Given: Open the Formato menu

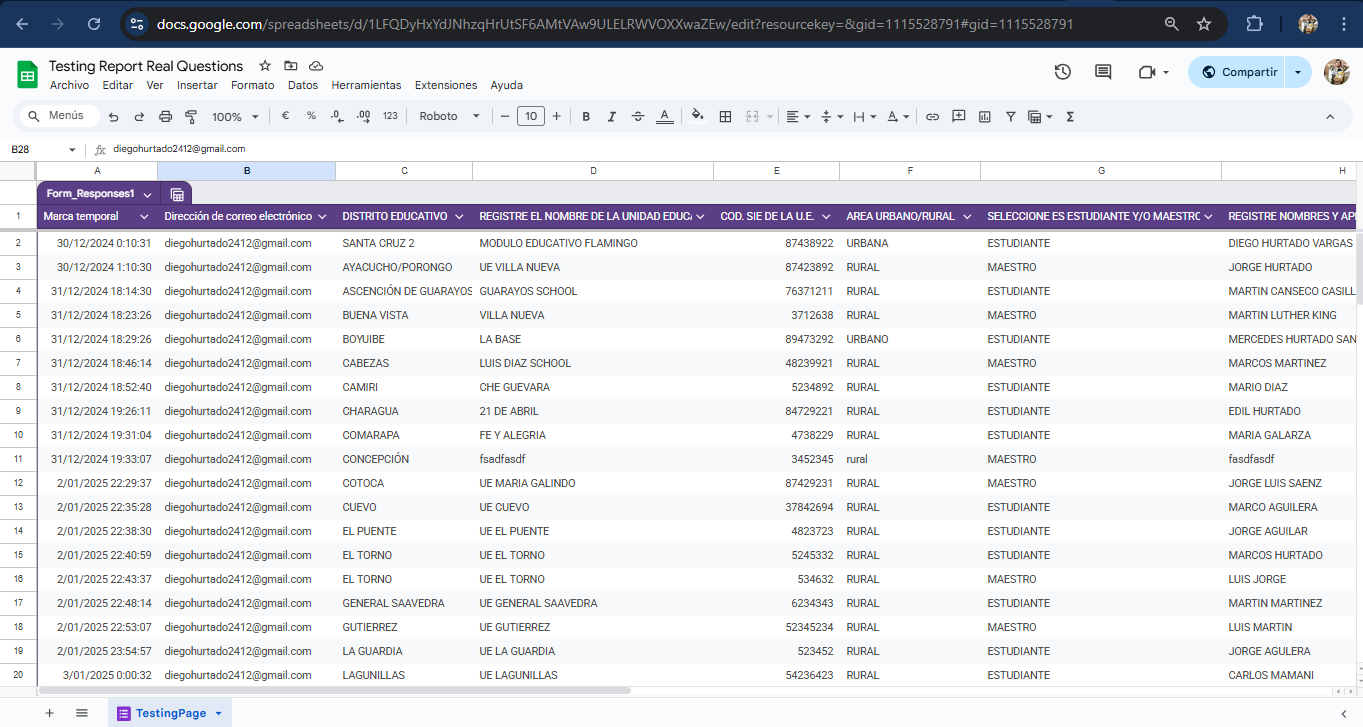Looking at the screenshot, I should 252,86.
